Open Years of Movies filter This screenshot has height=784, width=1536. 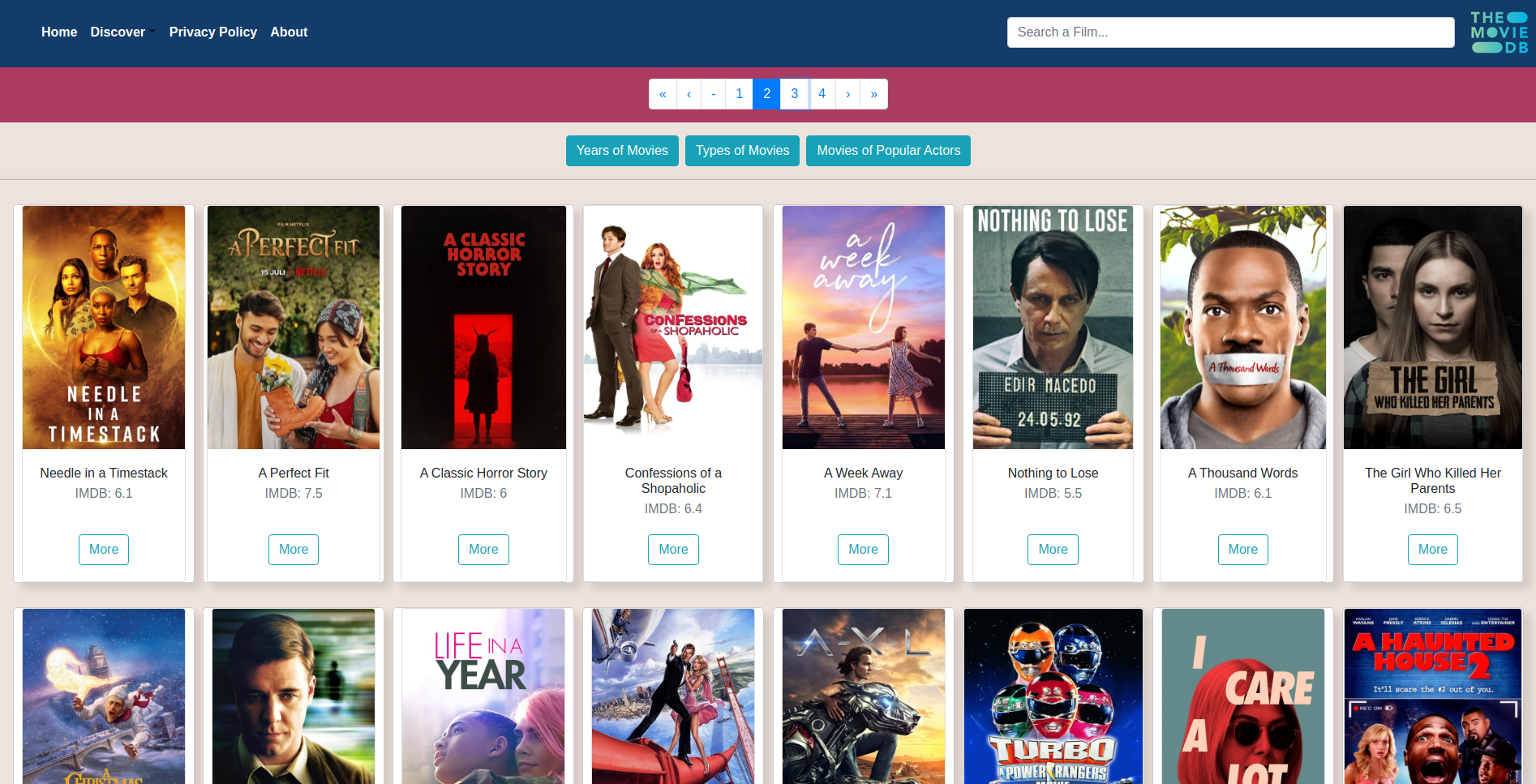point(622,151)
